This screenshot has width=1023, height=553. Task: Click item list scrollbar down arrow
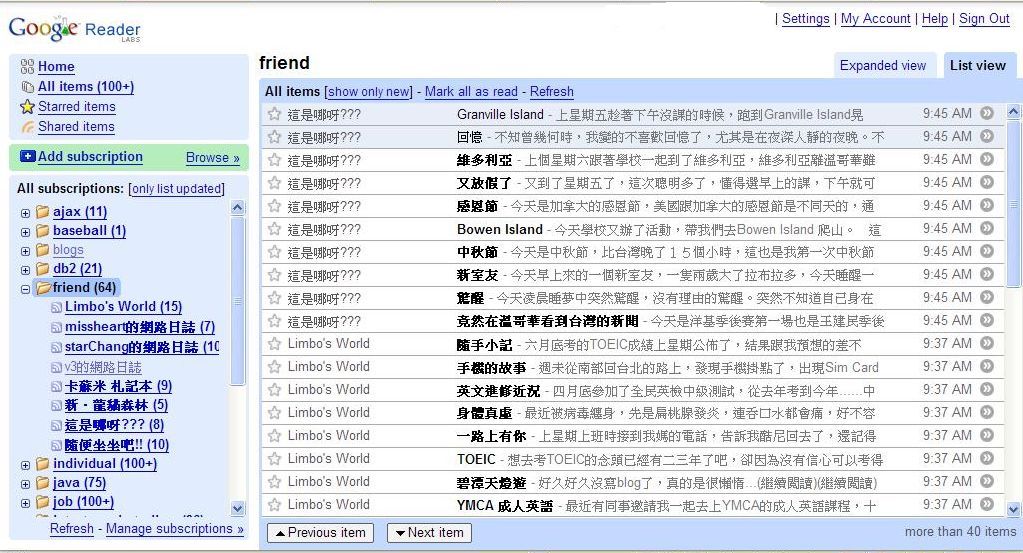click(1013, 509)
